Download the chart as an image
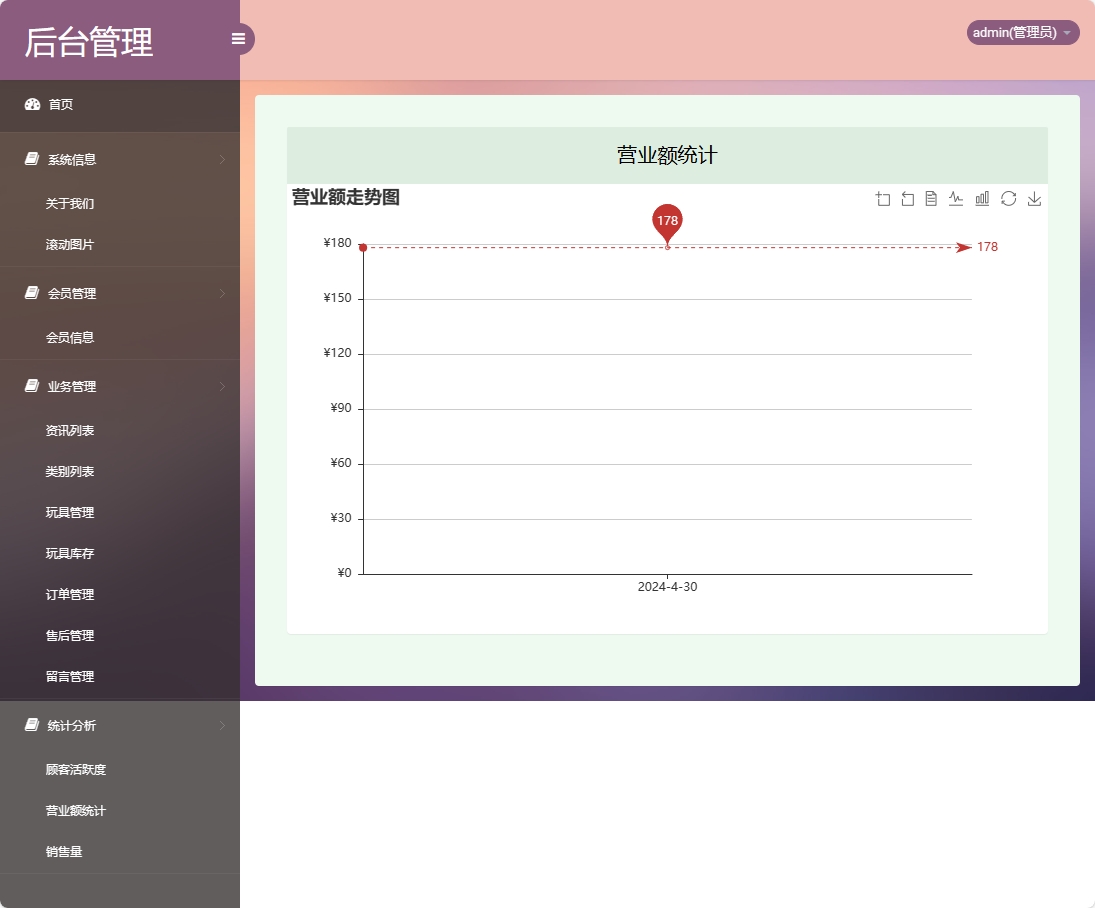 pyautogui.click(x=1034, y=198)
